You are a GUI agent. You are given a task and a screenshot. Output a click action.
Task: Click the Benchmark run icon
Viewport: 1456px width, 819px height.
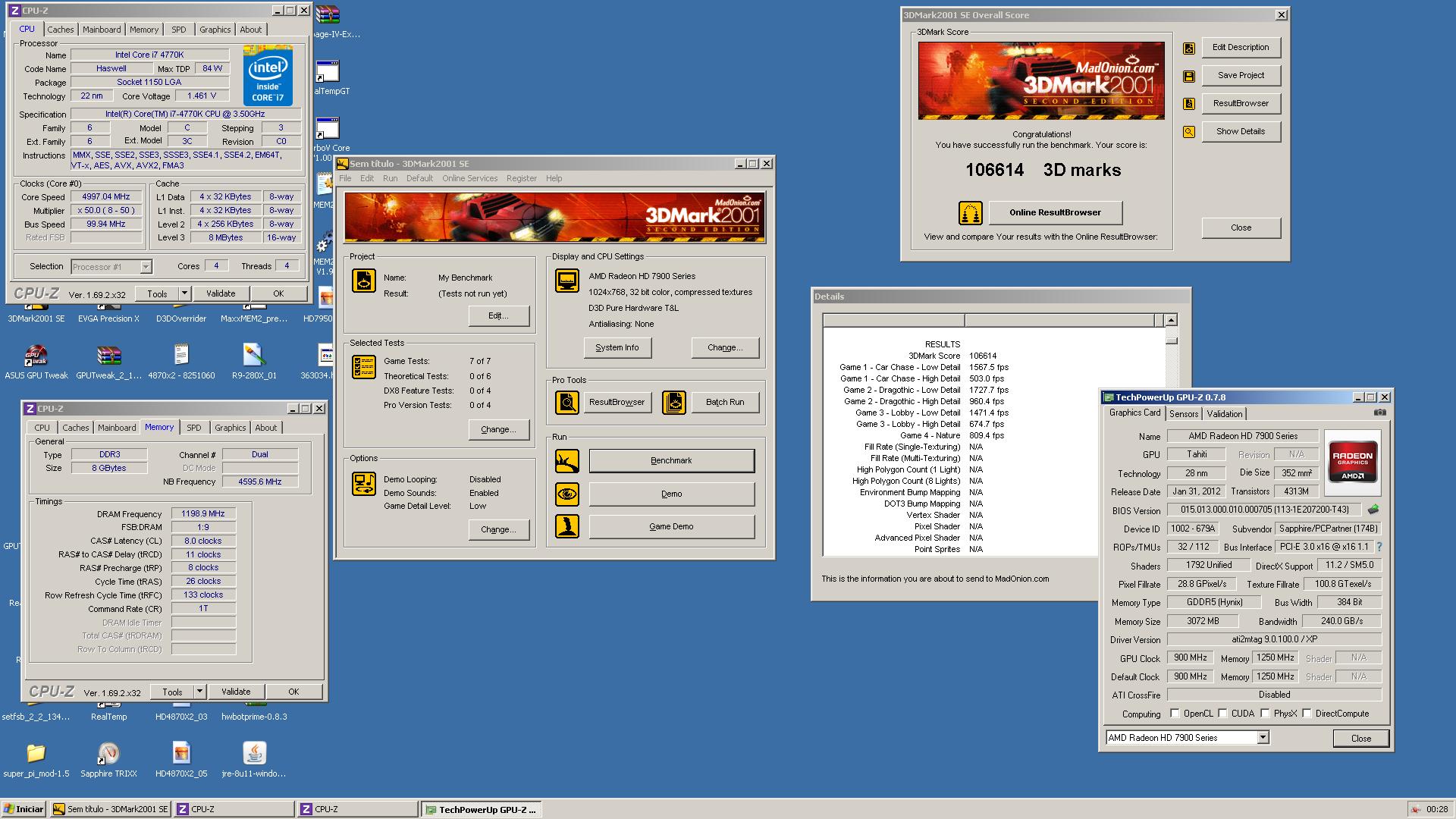(566, 461)
